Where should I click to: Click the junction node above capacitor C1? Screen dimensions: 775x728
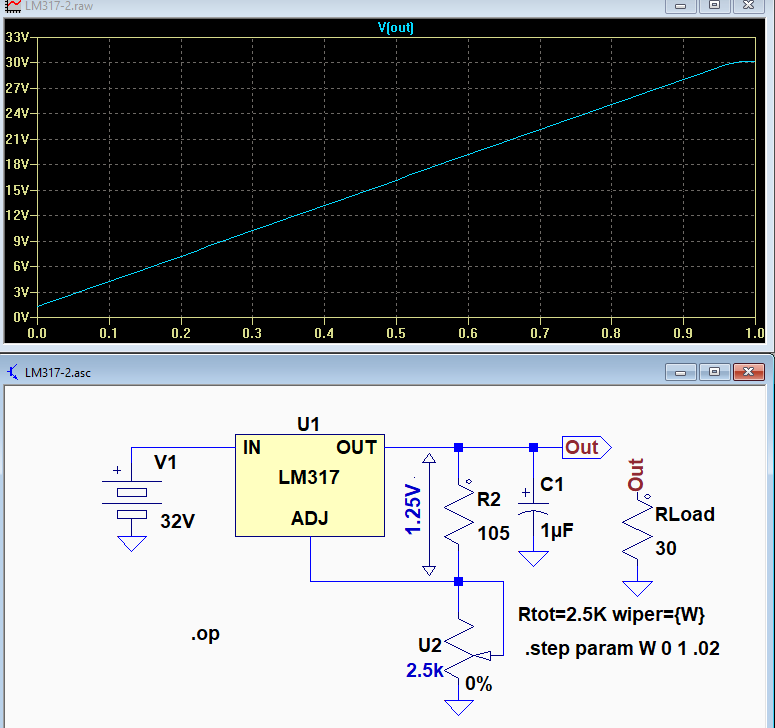point(533,447)
